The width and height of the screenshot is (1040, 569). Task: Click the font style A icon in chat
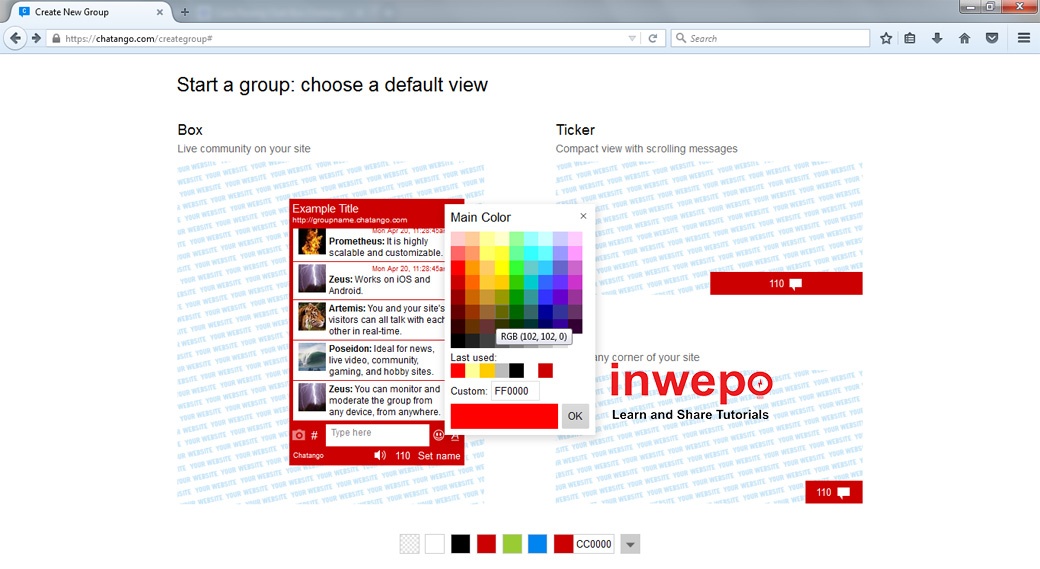[455, 436]
